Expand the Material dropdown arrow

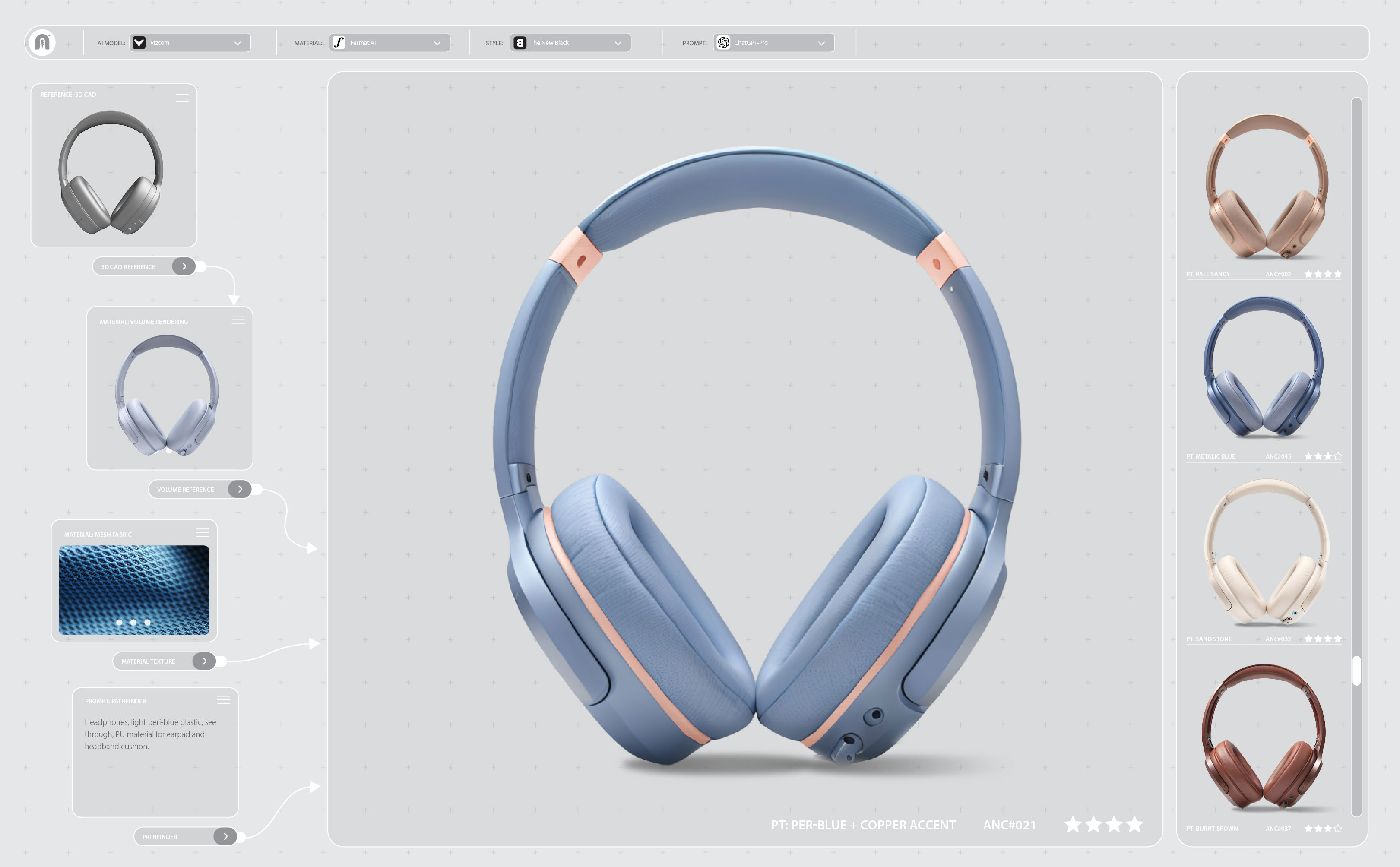(x=437, y=44)
